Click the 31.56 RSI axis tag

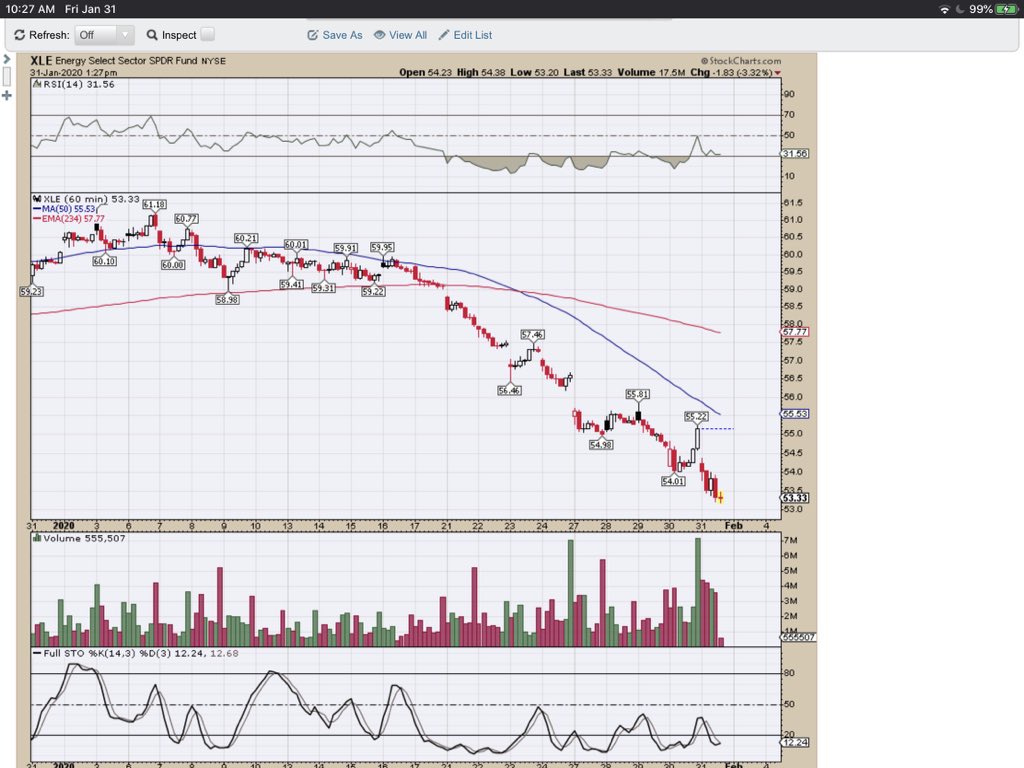(x=795, y=153)
